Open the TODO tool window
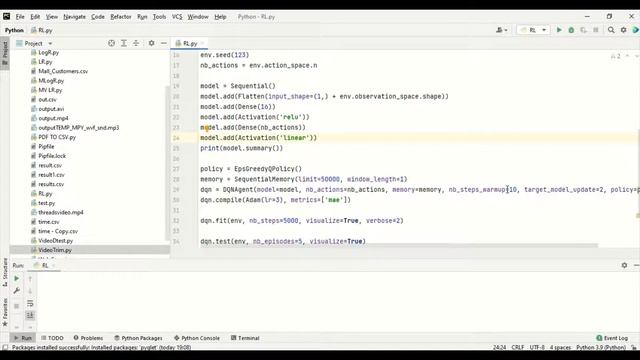Image resolution: width=640 pixels, height=360 pixels. 52,338
